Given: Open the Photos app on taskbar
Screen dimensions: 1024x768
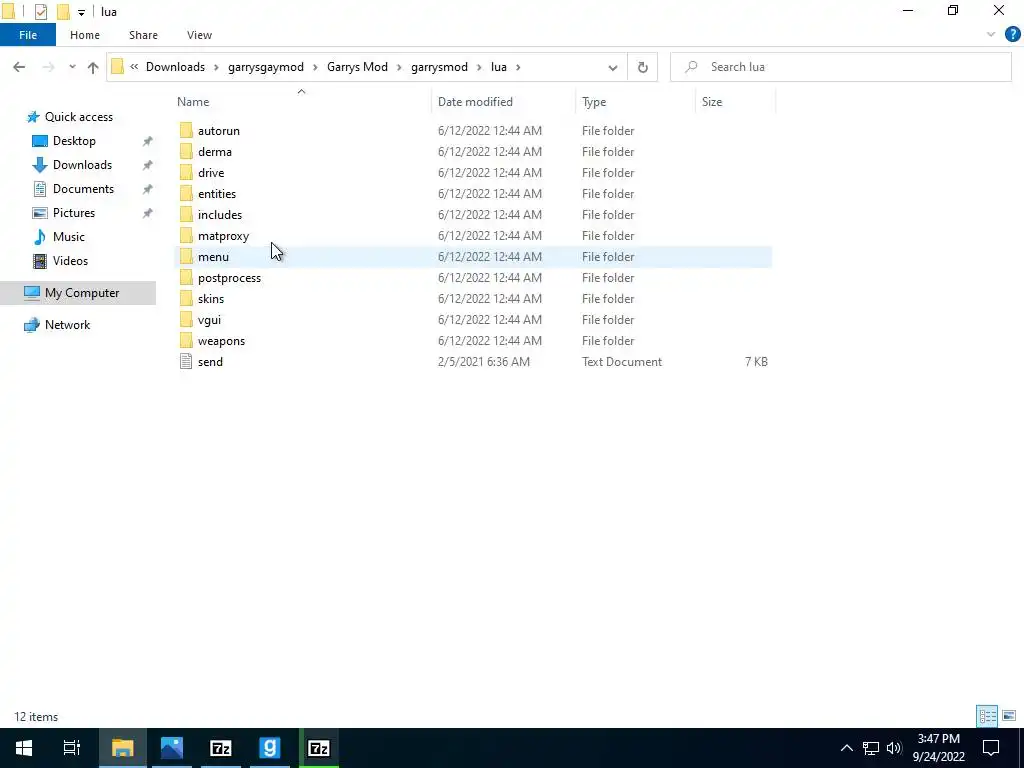Looking at the screenshot, I should 172,748.
